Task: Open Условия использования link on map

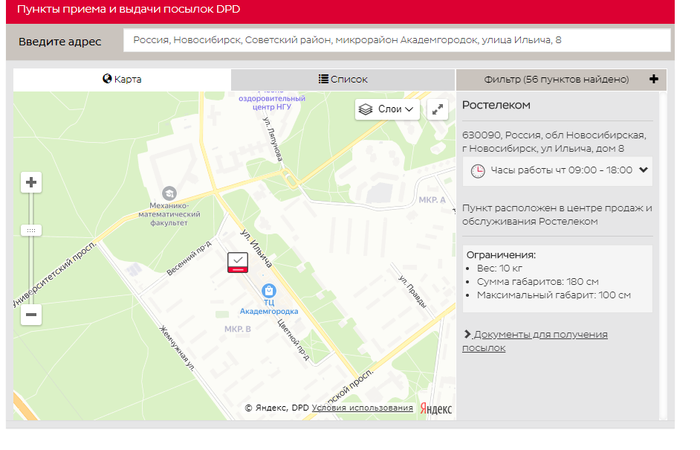Action: coord(362,408)
